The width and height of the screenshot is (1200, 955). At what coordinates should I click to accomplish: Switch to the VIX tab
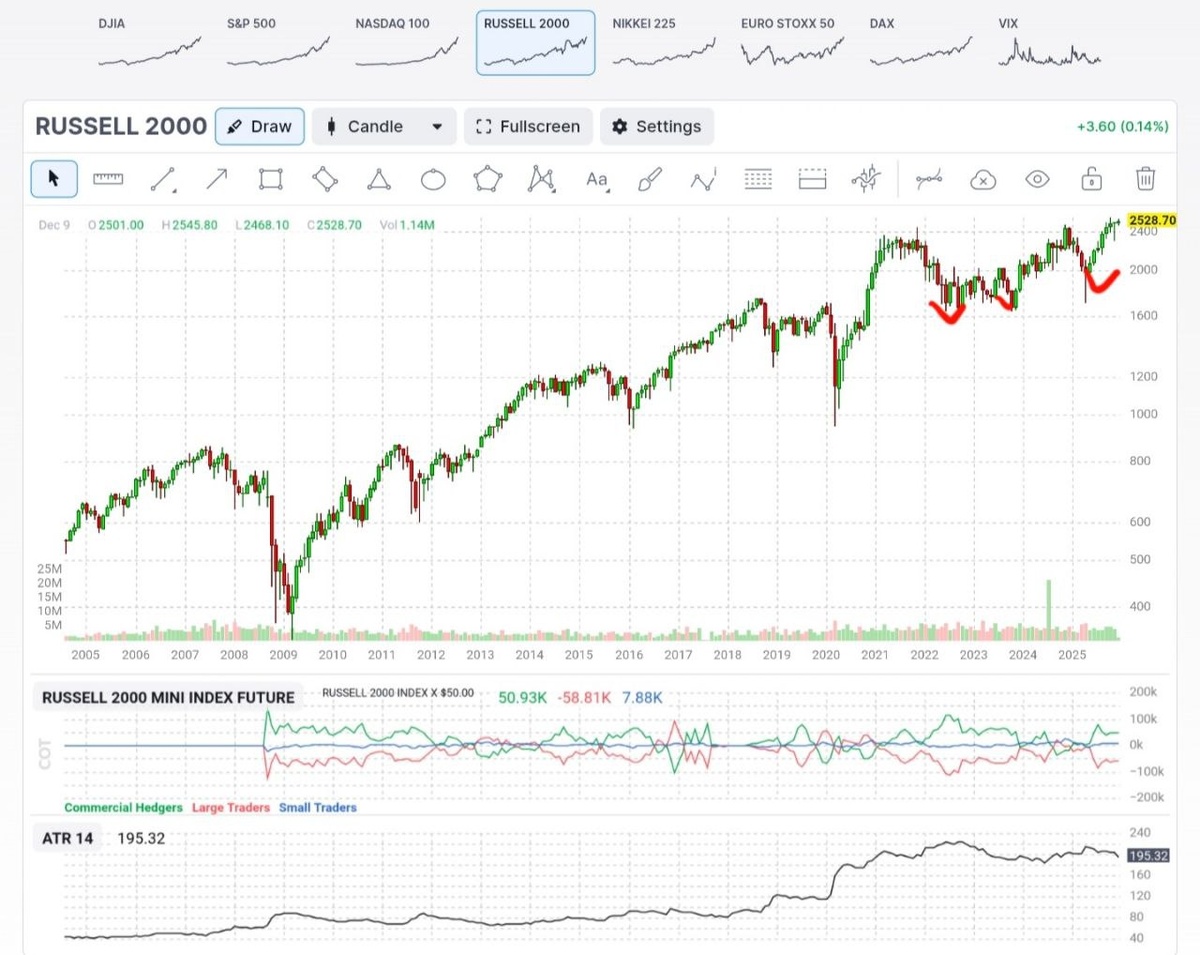click(1049, 42)
